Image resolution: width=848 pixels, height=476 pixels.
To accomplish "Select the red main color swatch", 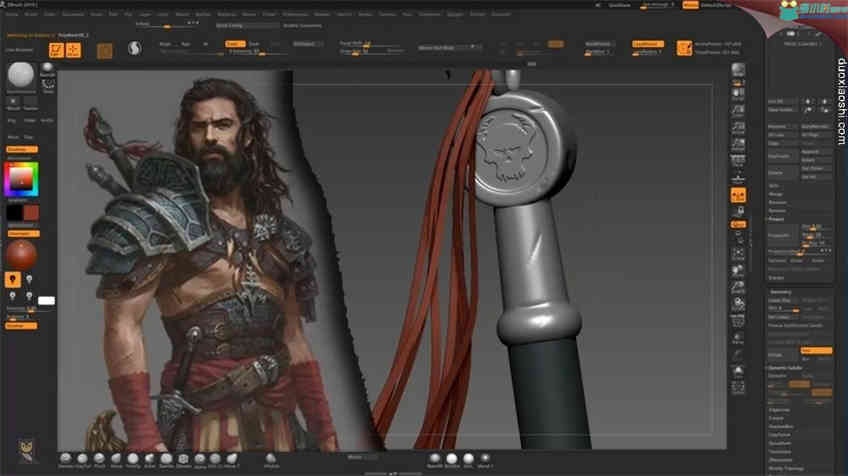I will coord(31,213).
